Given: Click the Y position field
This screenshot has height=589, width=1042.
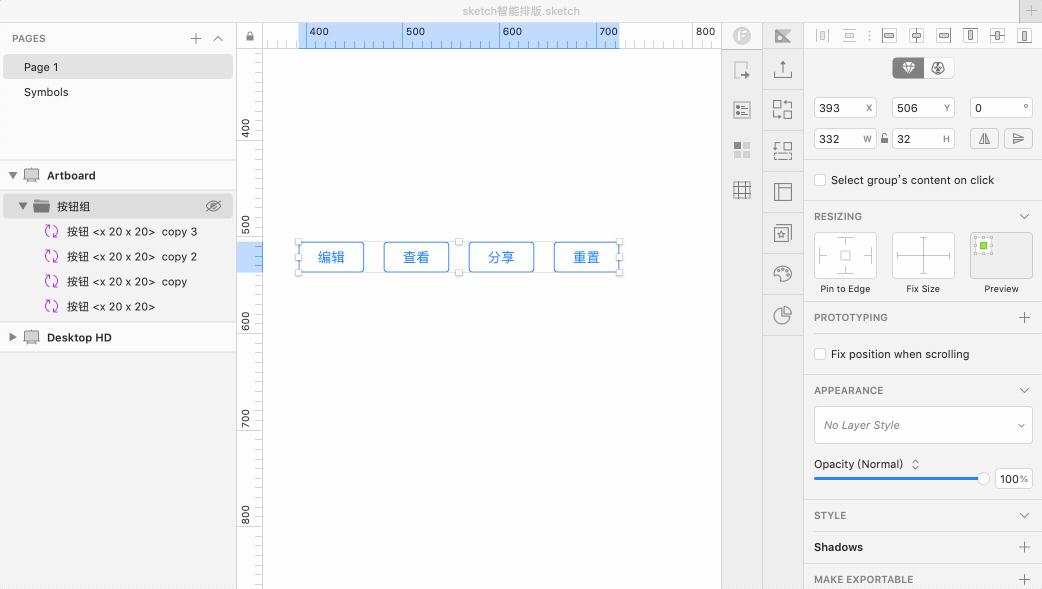Looking at the screenshot, I should 923,108.
